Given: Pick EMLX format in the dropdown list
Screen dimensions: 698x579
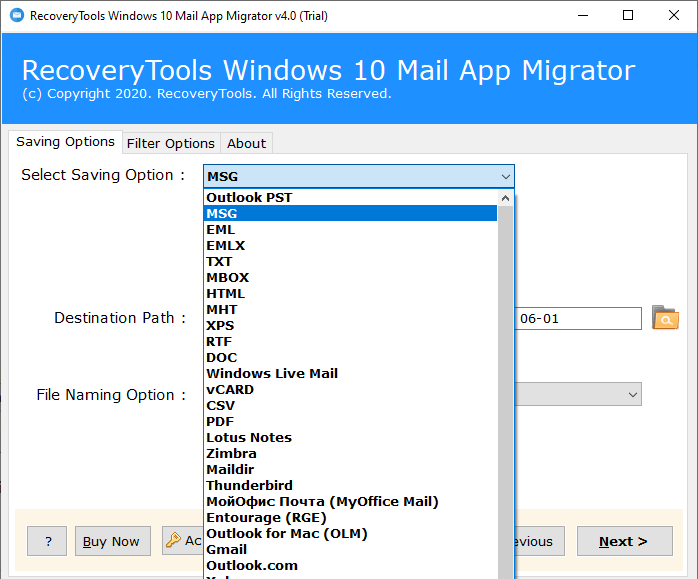Looking at the screenshot, I should [x=350, y=245].
